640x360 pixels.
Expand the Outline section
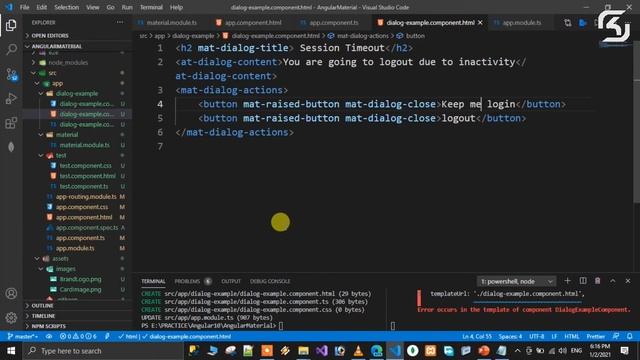[42, 305]
